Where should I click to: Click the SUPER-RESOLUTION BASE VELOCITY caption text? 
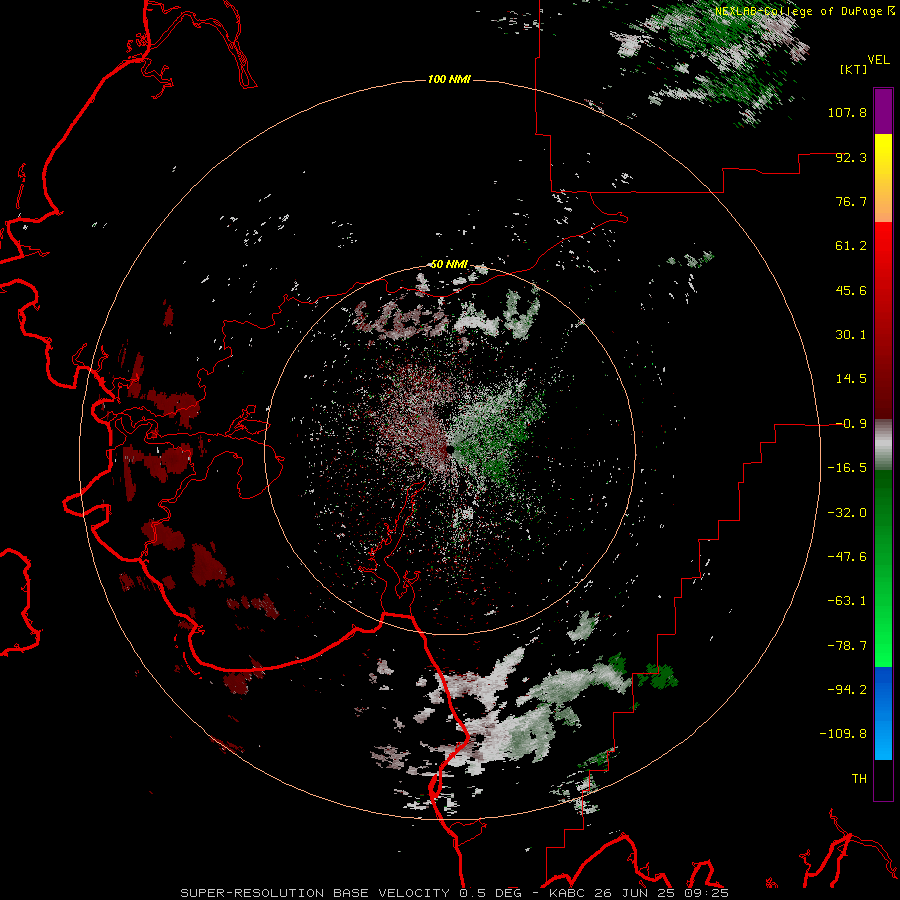click(x=315, y=893)
